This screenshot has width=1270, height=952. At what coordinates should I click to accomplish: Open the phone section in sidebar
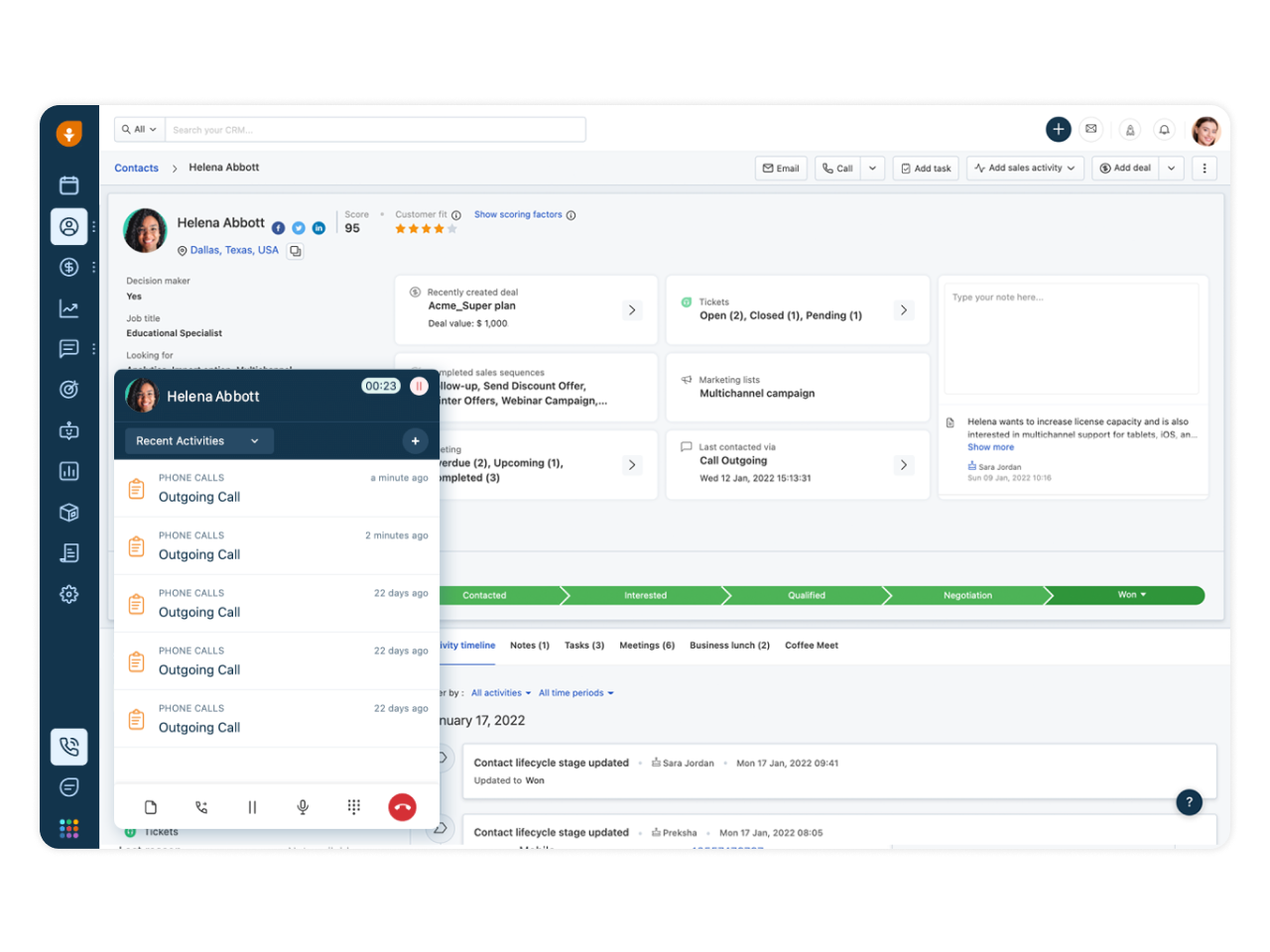[x=69, y=747]
